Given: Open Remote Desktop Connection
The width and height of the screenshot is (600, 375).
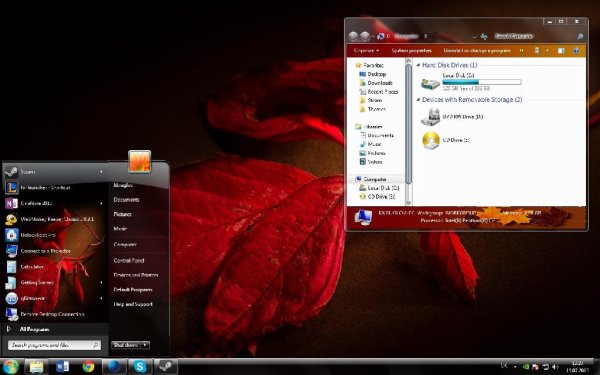Looking at the screenshot, I should point(54,314).
